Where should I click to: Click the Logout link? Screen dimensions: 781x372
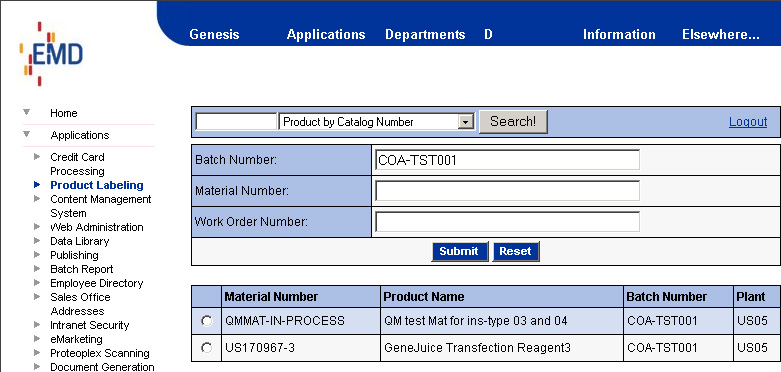748,122
